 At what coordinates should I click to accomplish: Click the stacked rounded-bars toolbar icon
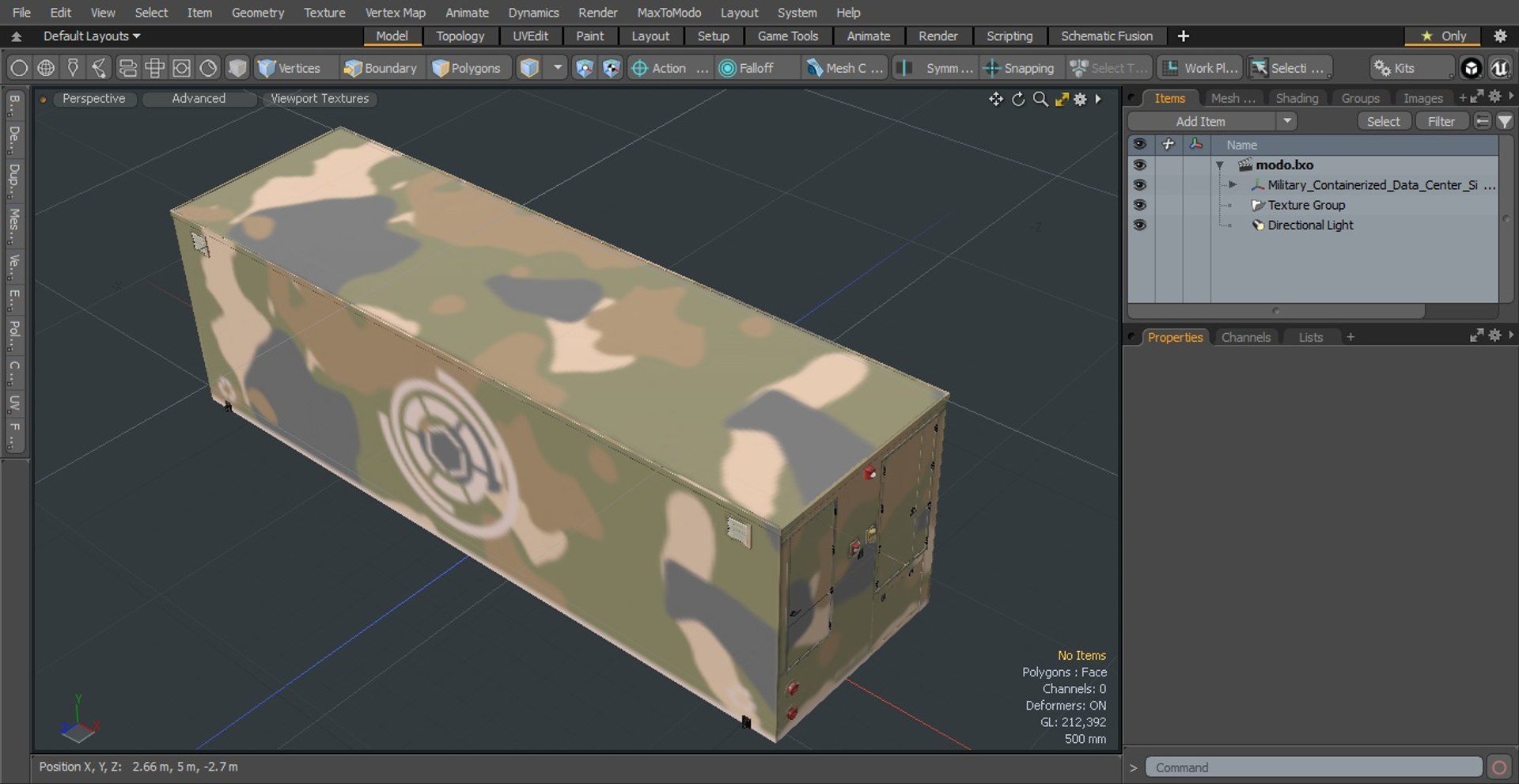pyautogui.click(x=127, y=68)
